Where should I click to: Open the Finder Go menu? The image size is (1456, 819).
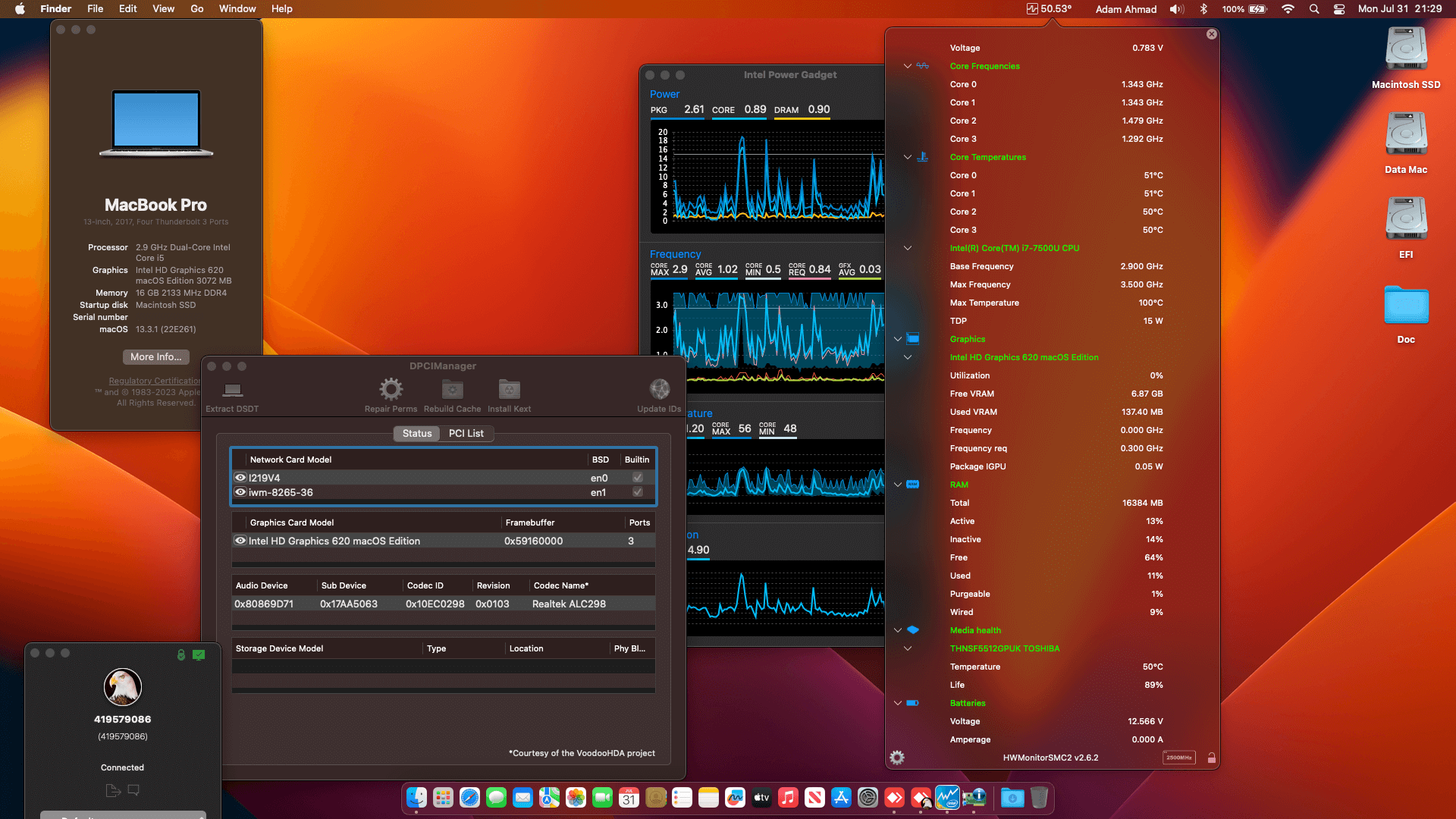click(196, 9)
